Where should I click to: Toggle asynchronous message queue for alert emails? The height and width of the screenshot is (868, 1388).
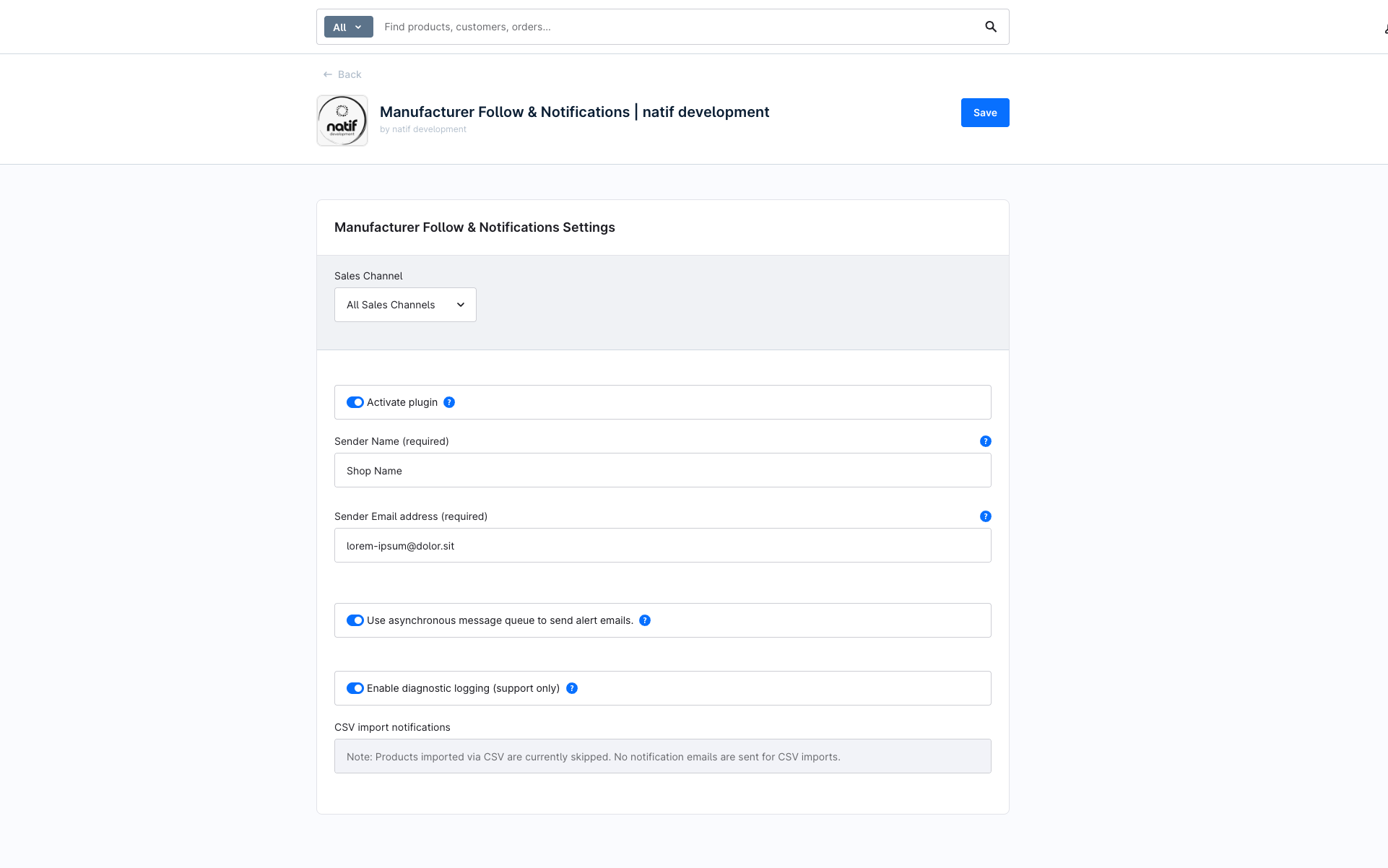355,620
